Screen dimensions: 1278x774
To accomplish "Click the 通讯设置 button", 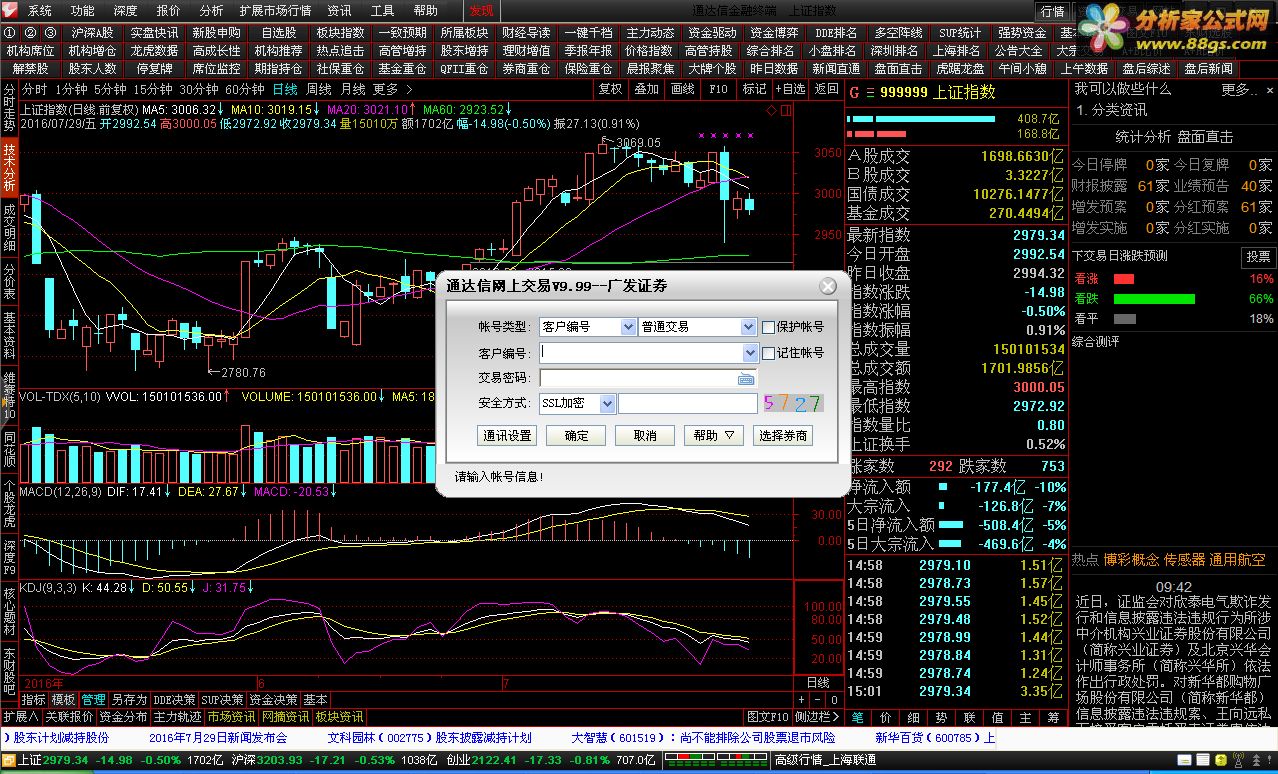I will (x=507, y=435).
